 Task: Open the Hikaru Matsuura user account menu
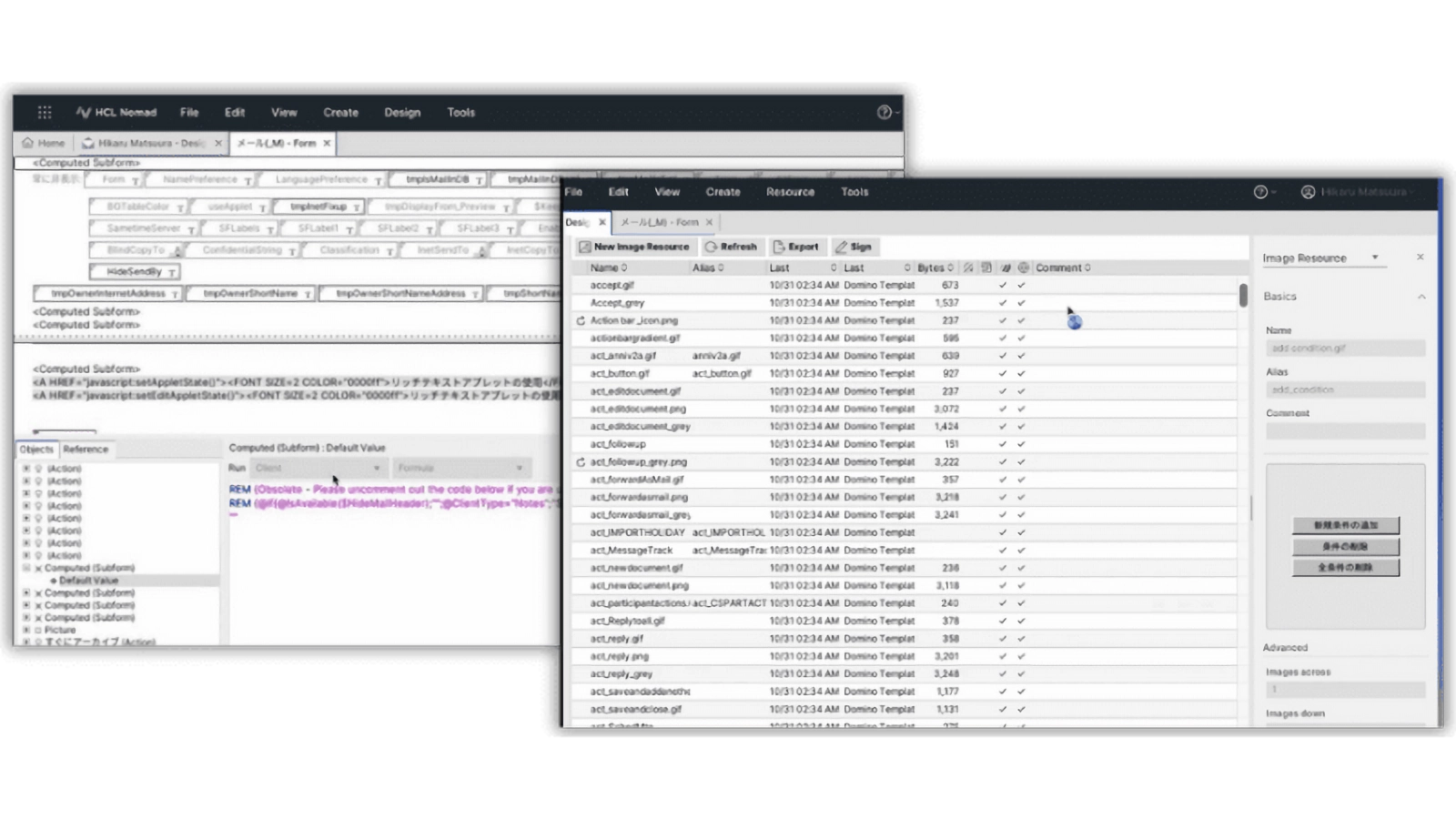pos(1359,192)
